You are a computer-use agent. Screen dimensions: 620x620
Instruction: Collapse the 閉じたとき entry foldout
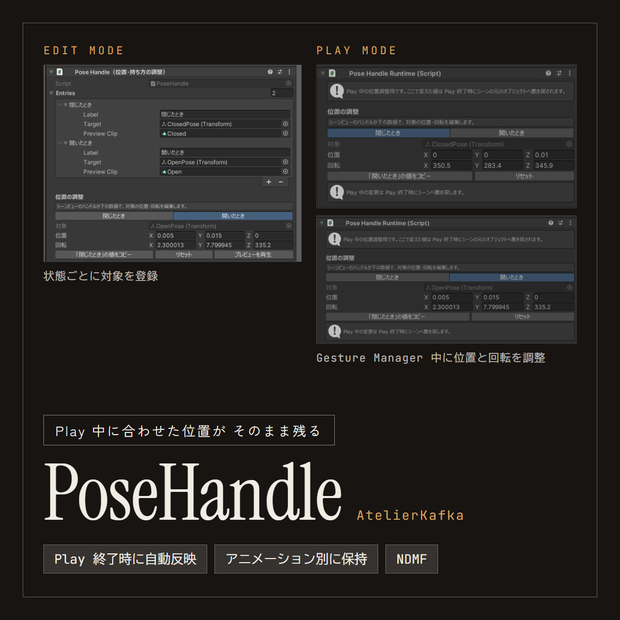66,105
